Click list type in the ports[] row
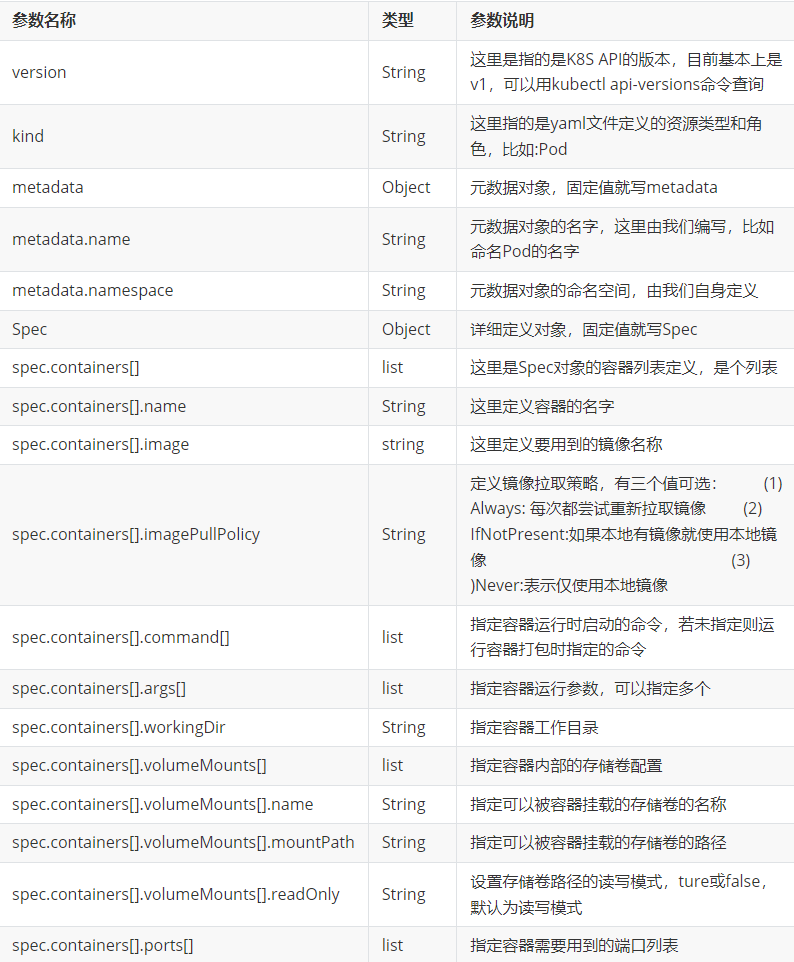 [392, 945]
